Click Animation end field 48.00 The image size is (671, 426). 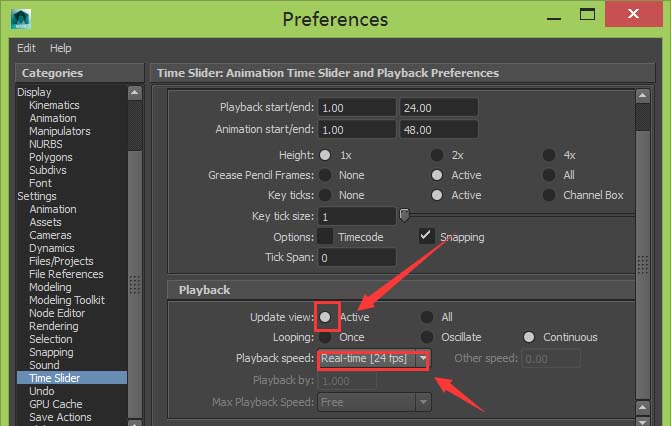pos(439,130)
